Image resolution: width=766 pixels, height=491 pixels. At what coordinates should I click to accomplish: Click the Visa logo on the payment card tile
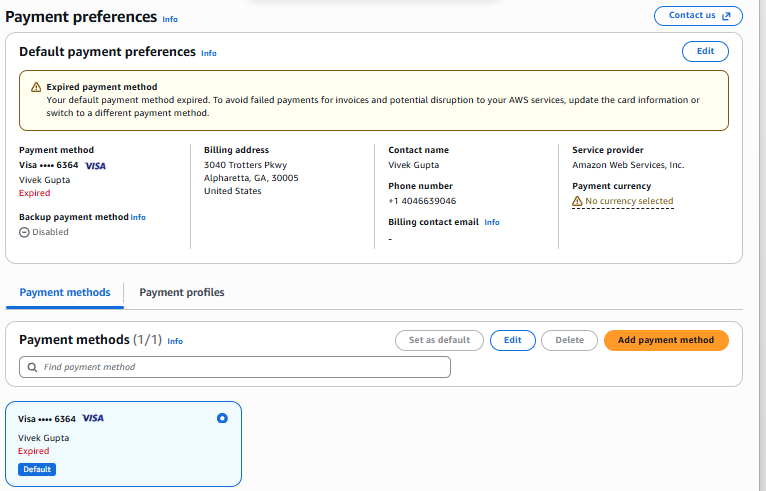click(93, 418)
